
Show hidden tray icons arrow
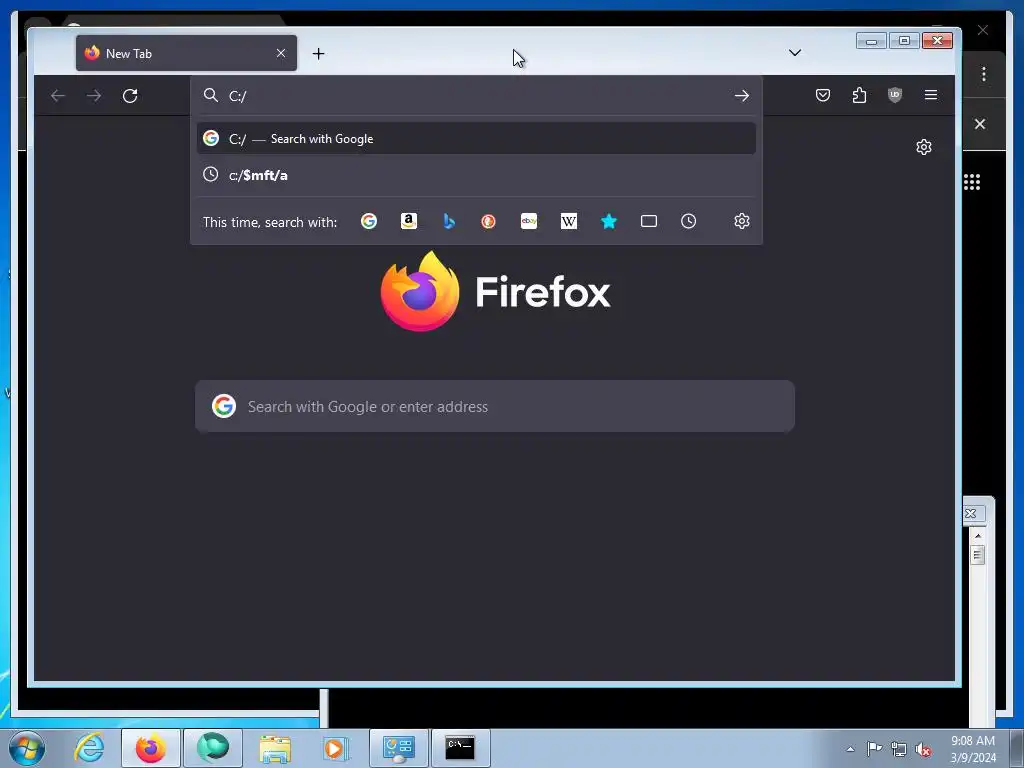point(850,749)
